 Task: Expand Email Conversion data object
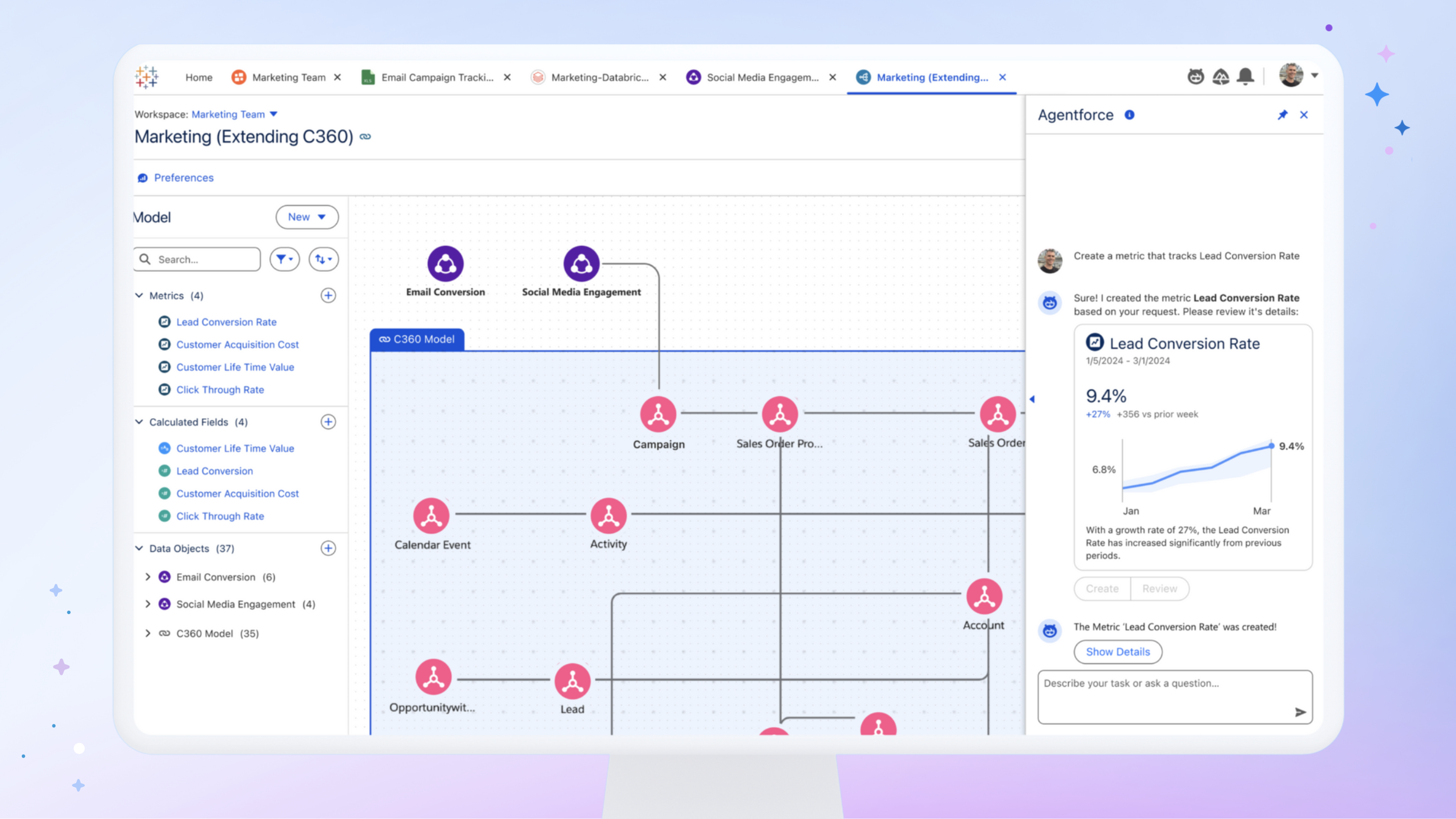click(x=148, y=576)
